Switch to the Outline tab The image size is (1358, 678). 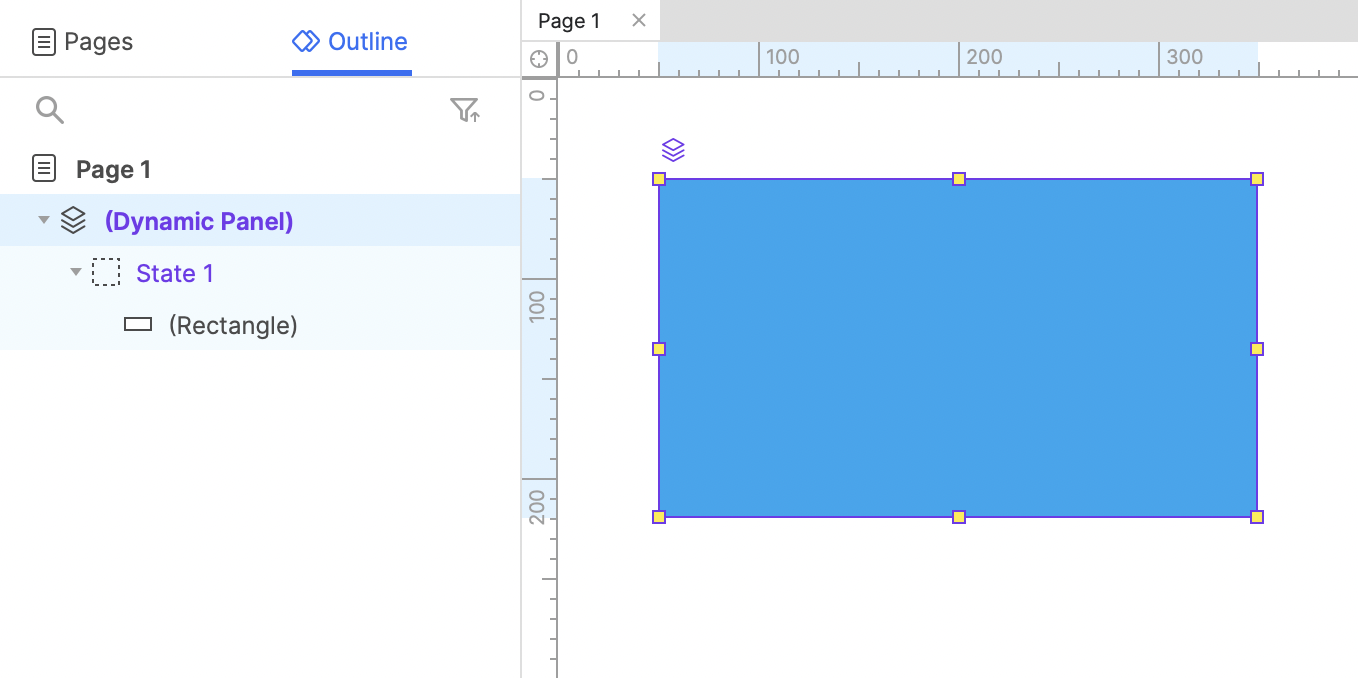click(350, 42)
